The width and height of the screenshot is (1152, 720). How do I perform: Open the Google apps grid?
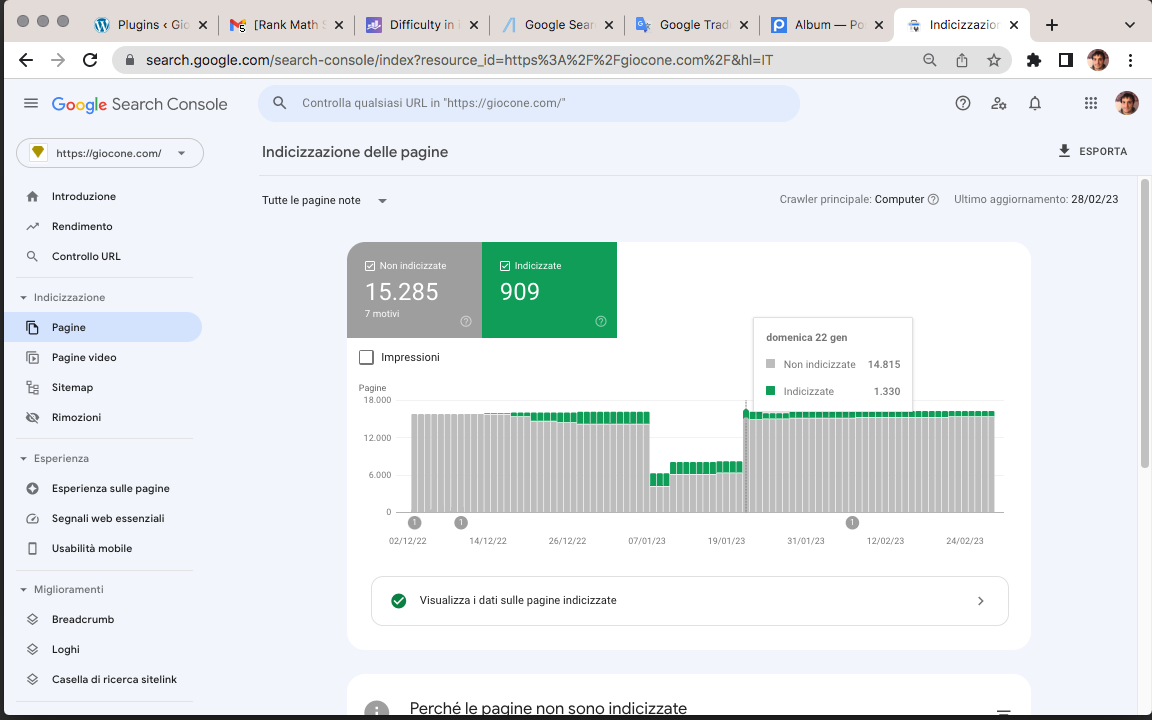[x=1091, y=104]
